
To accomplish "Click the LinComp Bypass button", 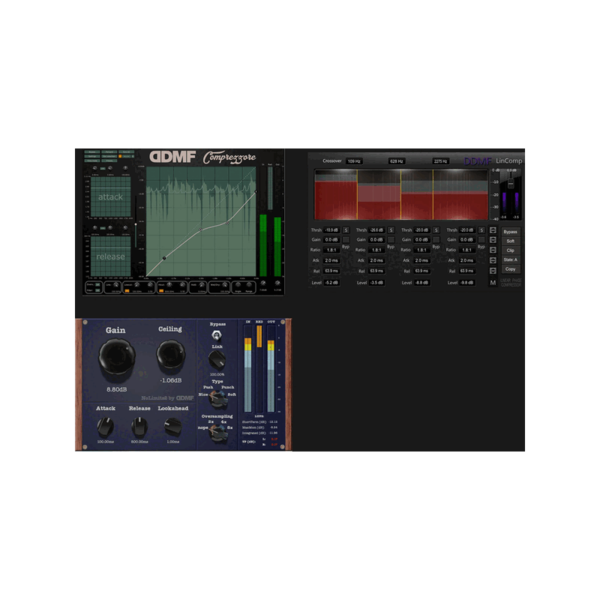I will click(x=510, y=232).
